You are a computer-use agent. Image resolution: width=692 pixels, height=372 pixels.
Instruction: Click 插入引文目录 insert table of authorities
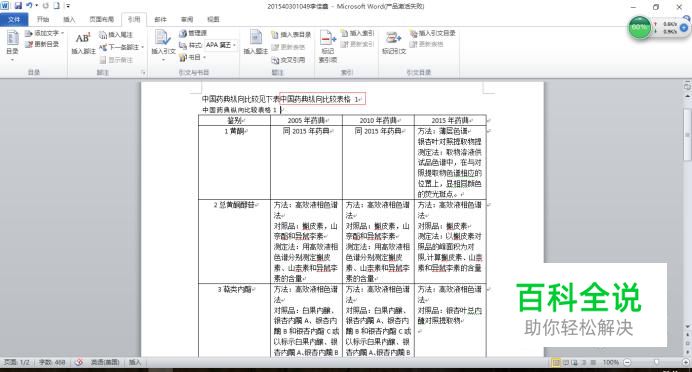432,34
